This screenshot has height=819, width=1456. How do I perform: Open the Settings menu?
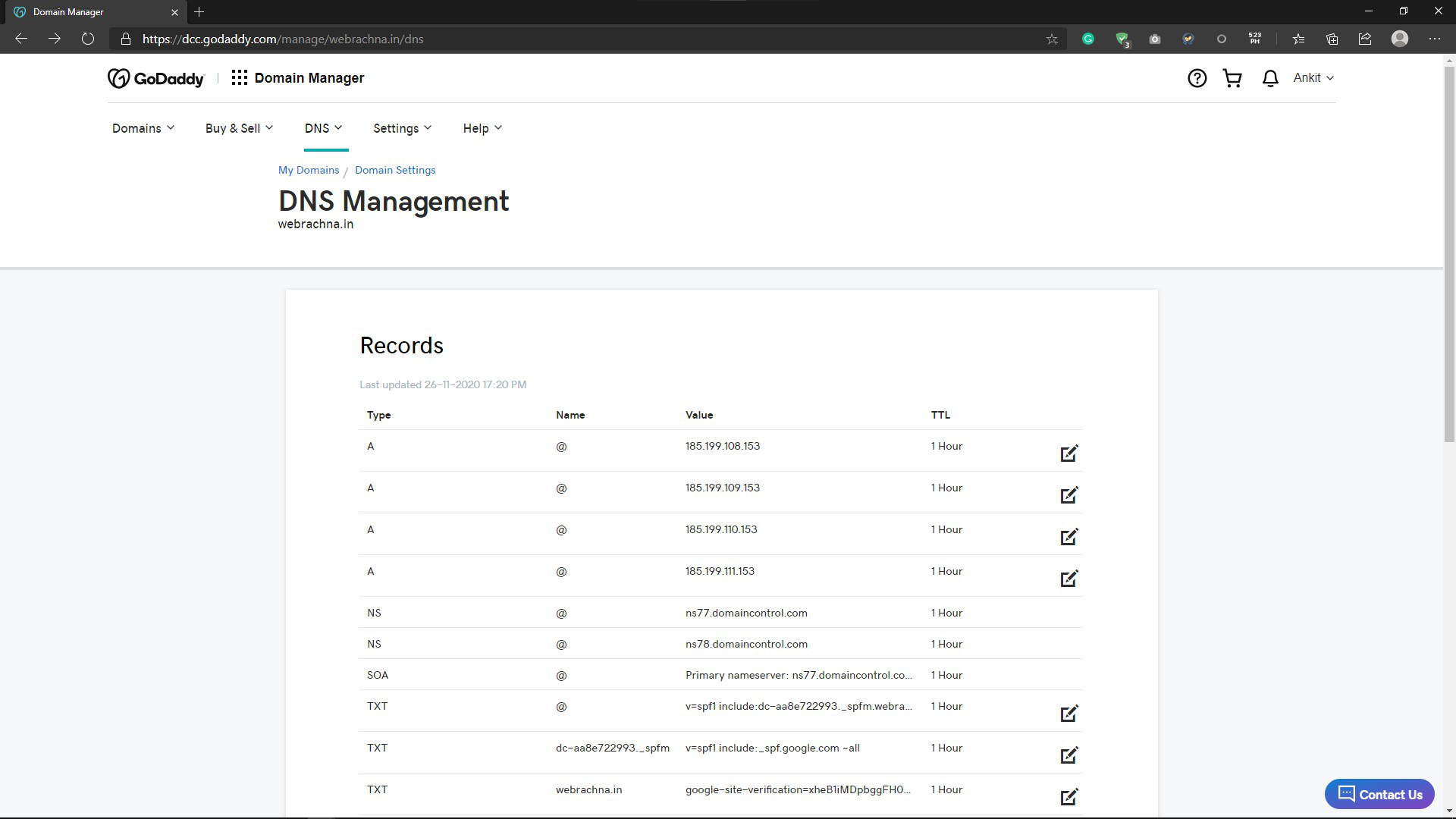402,128
